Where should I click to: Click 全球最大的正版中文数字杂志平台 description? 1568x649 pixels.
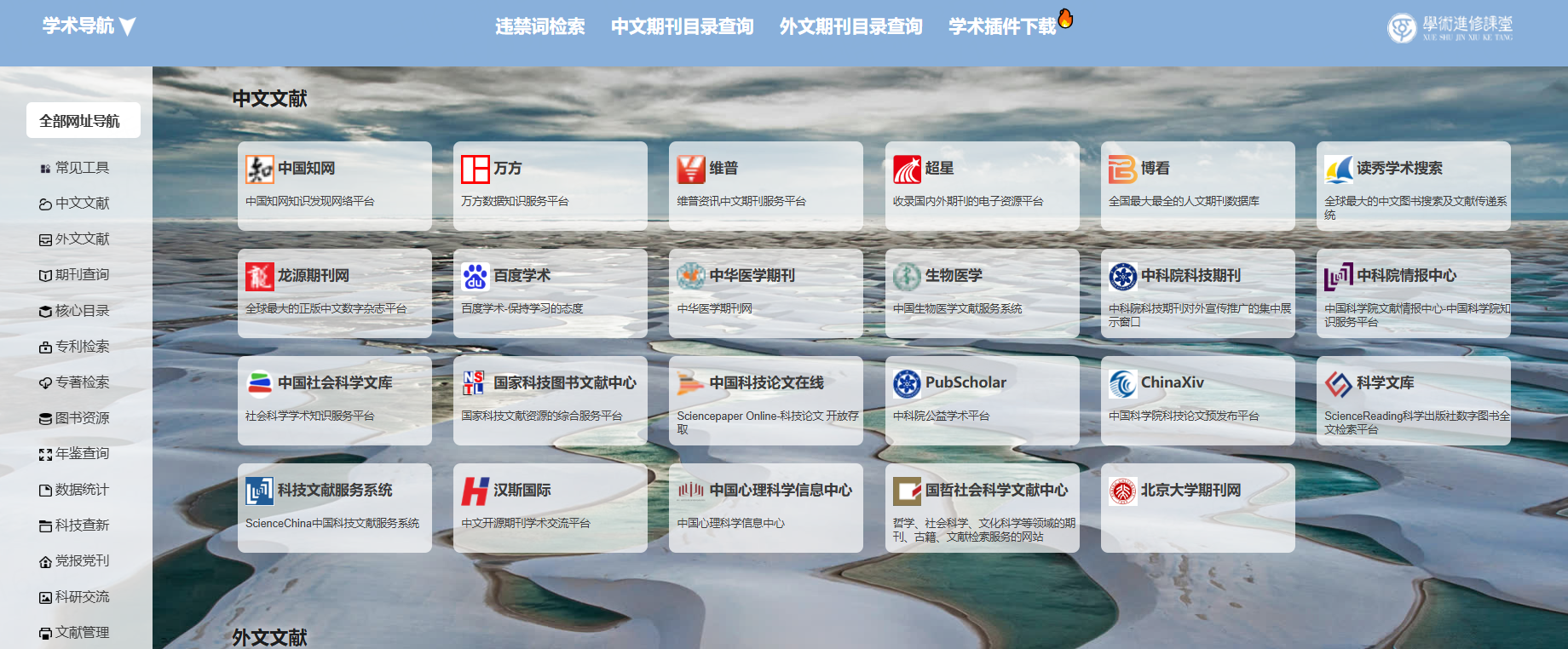pos(326,309)
